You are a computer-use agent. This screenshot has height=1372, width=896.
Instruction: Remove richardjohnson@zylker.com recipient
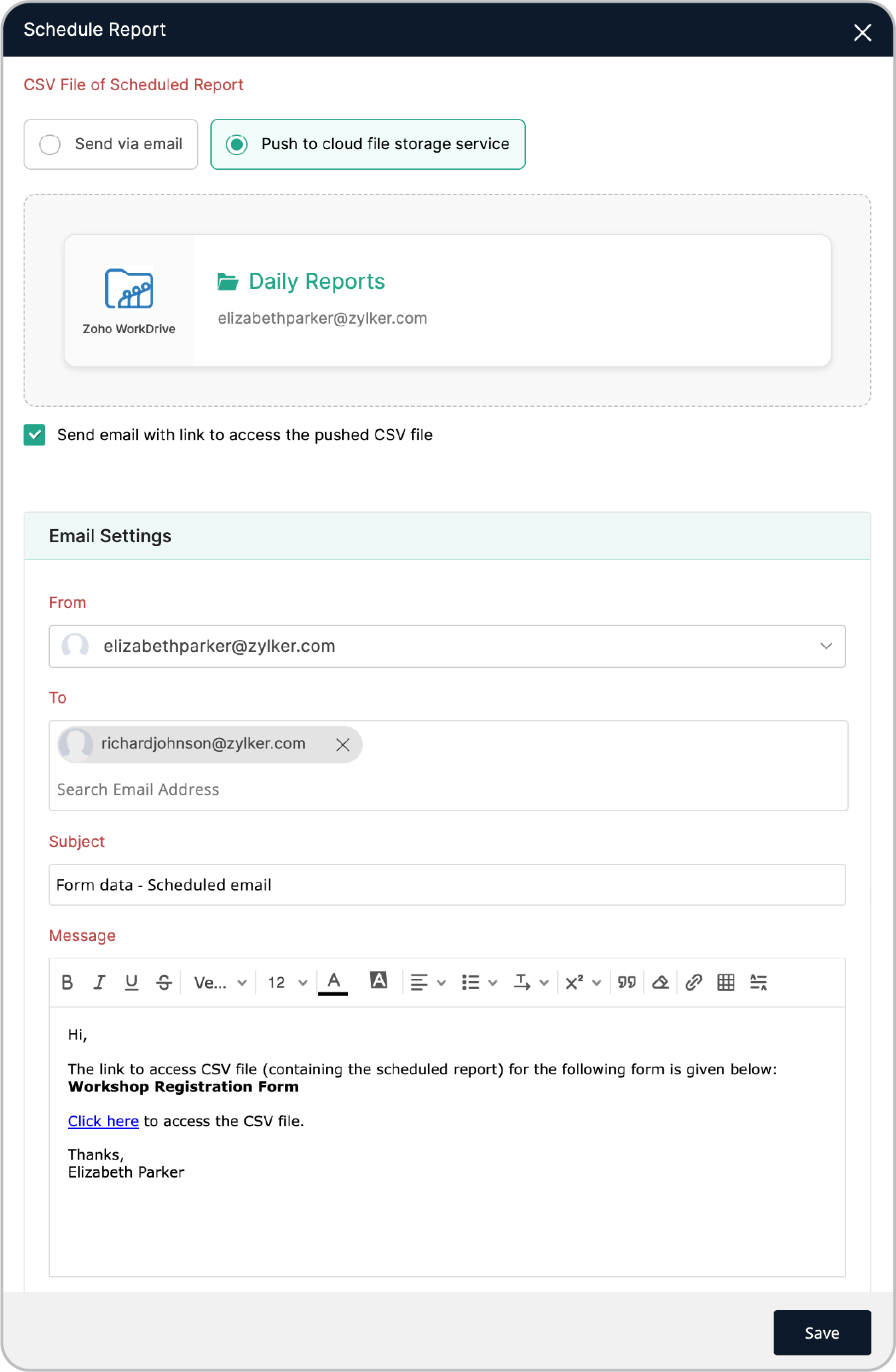[343, 745]
